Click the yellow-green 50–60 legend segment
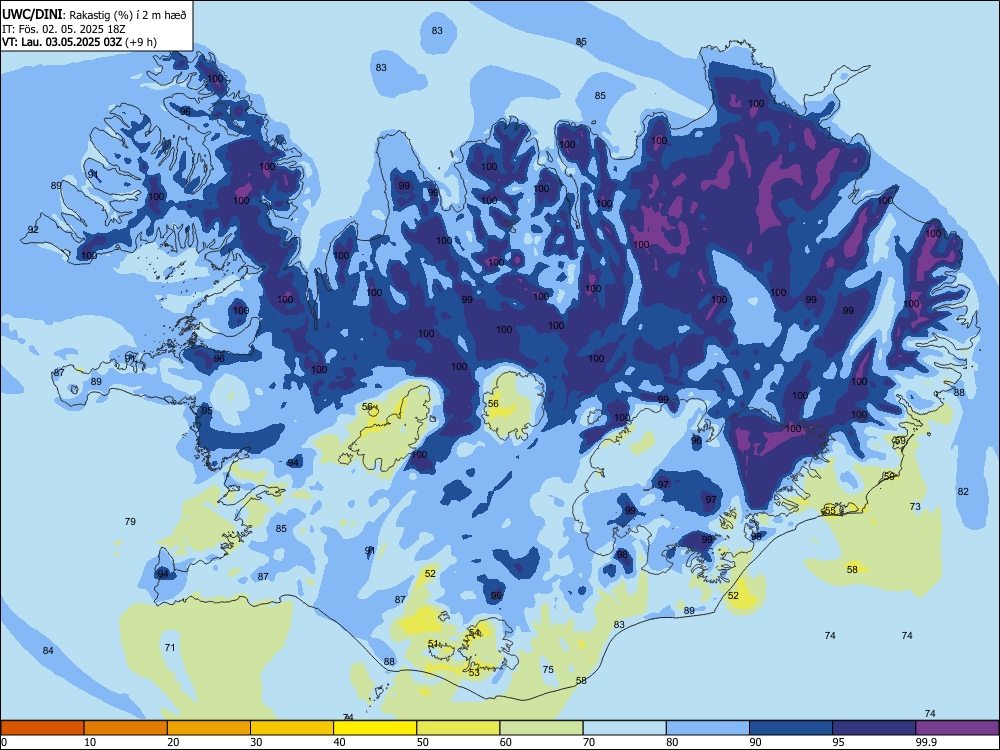 tap(458, 728)
